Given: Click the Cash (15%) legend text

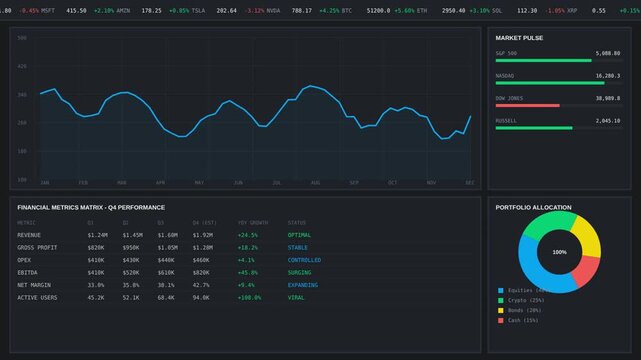Looking at the screenshot, I should [523, 320].
